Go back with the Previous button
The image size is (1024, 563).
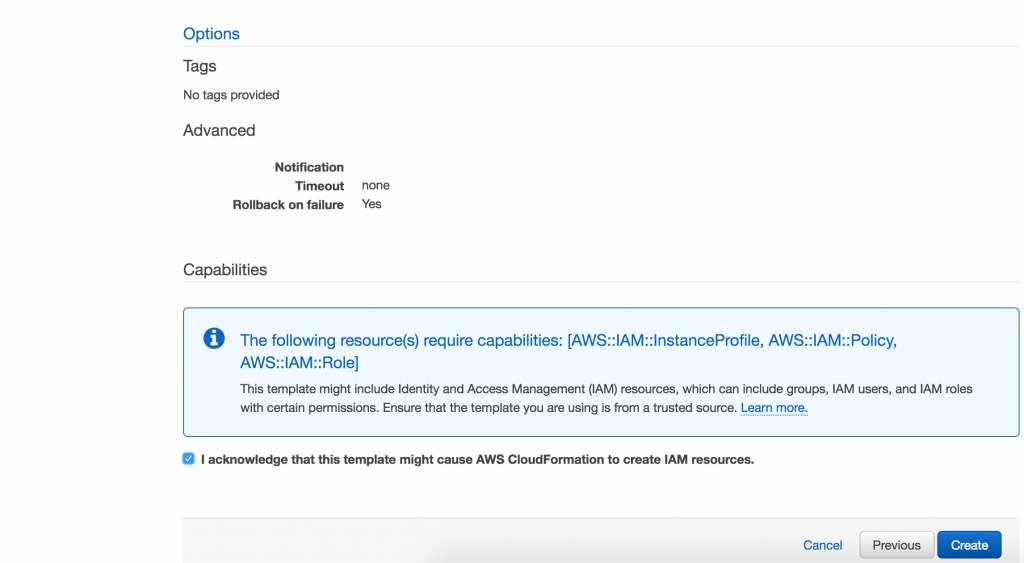896,545
